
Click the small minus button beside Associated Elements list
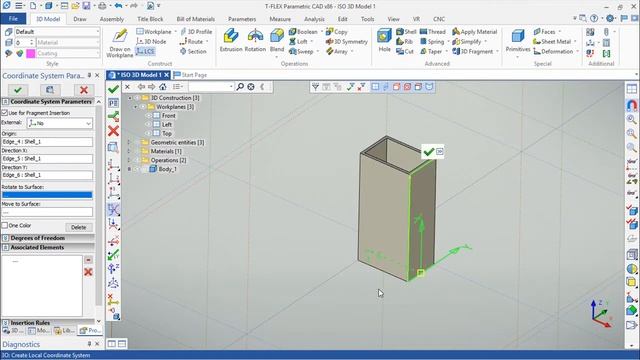[x=88, y=260]
